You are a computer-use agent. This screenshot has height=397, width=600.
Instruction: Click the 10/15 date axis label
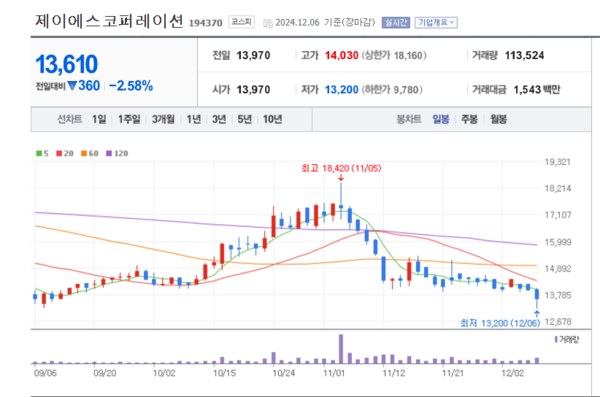point(225,373)
